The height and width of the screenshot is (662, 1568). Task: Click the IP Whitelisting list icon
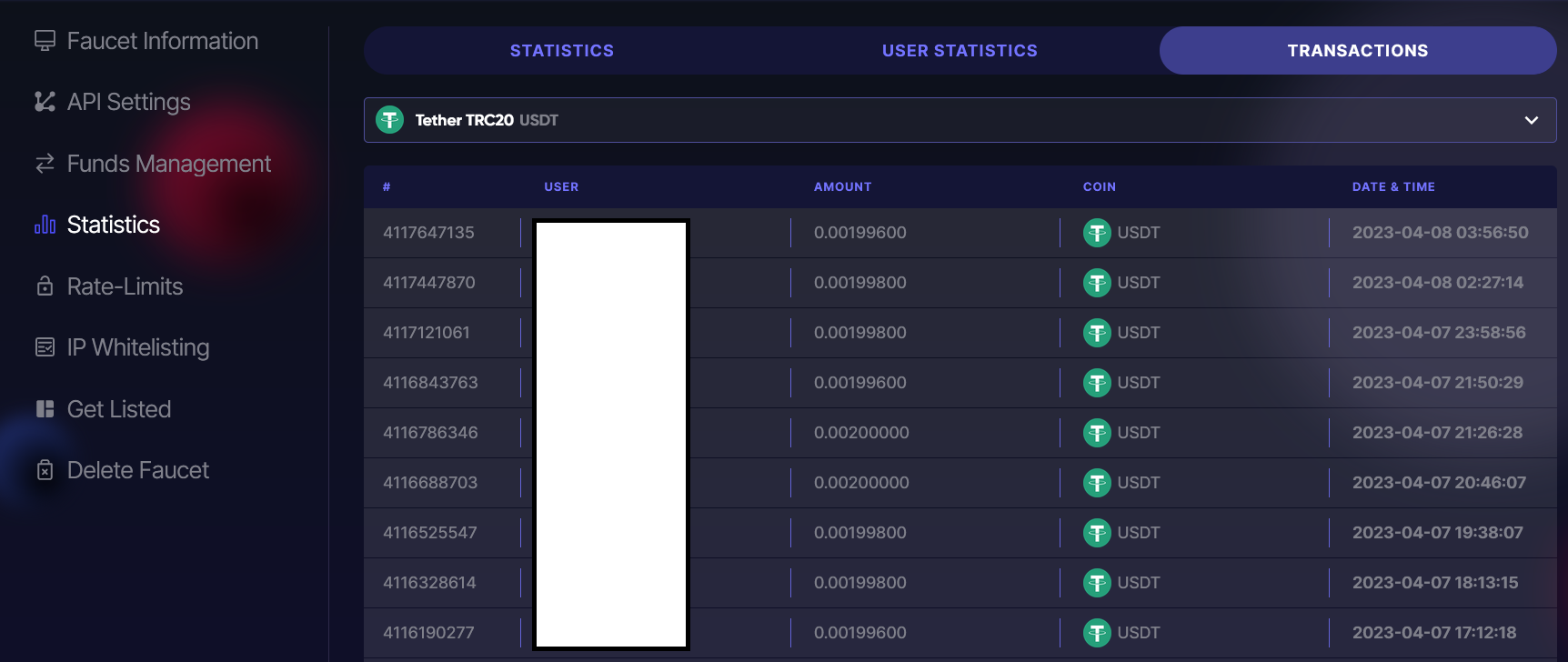click(x=45, y=347)
